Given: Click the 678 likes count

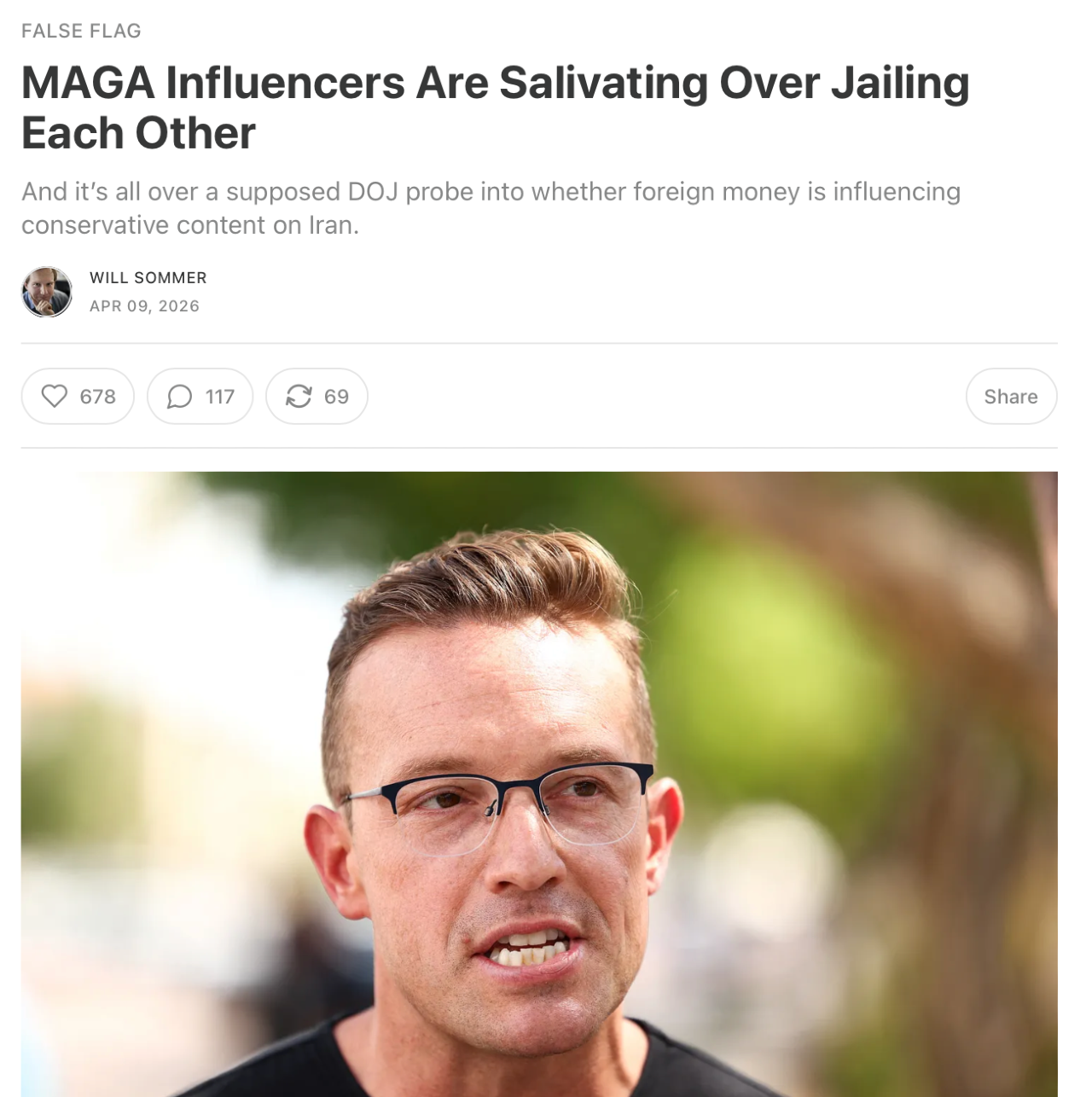Looking at the screenshot, I should click(x=98, y=397).
